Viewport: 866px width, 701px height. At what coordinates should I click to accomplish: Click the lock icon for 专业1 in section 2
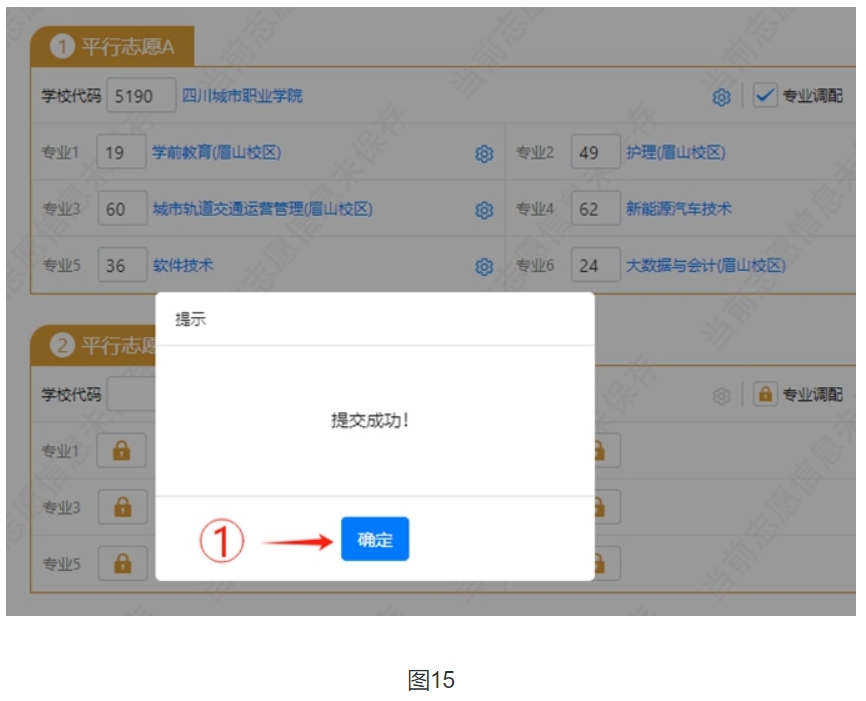[x=122, y=451]
